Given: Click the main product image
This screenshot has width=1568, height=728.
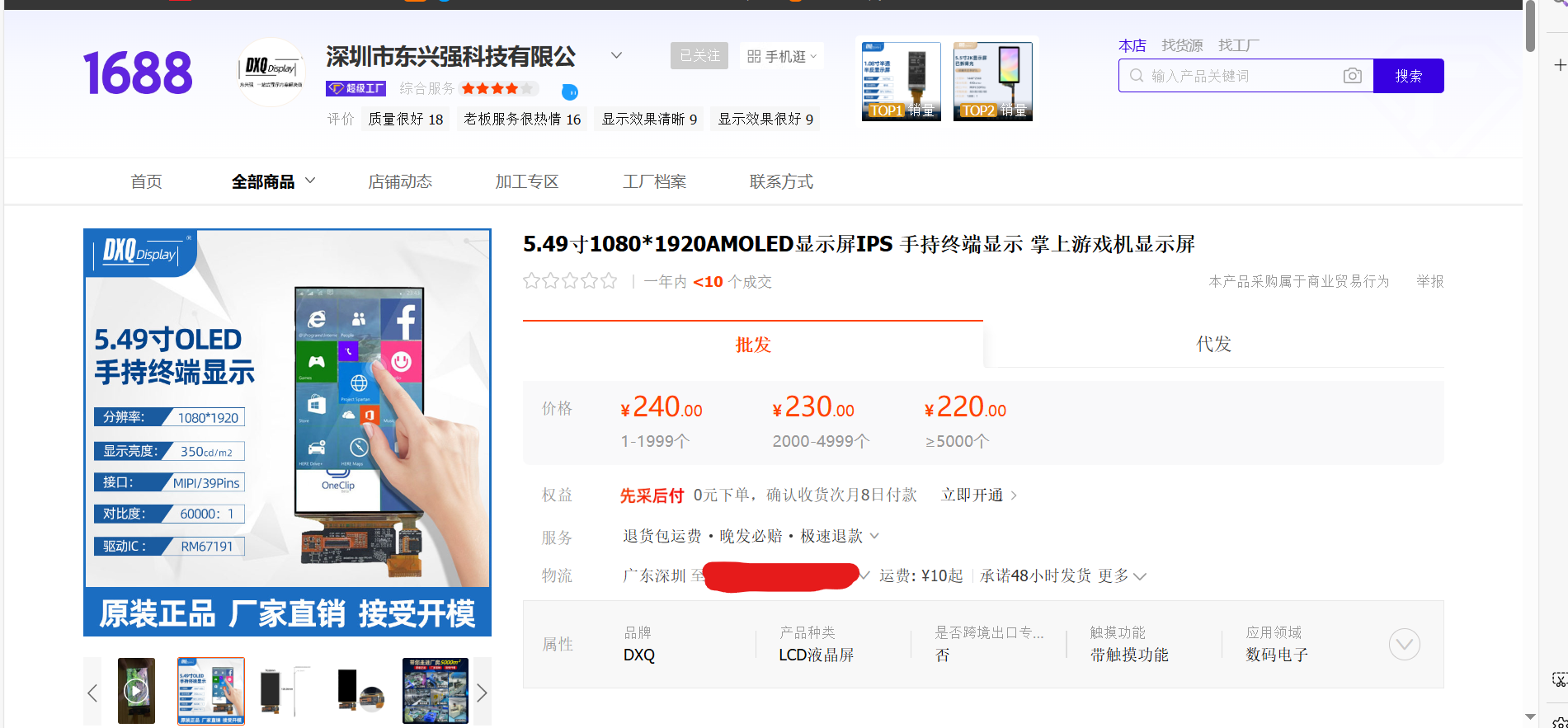Looking at the screenshot, I should pos(287,432).
